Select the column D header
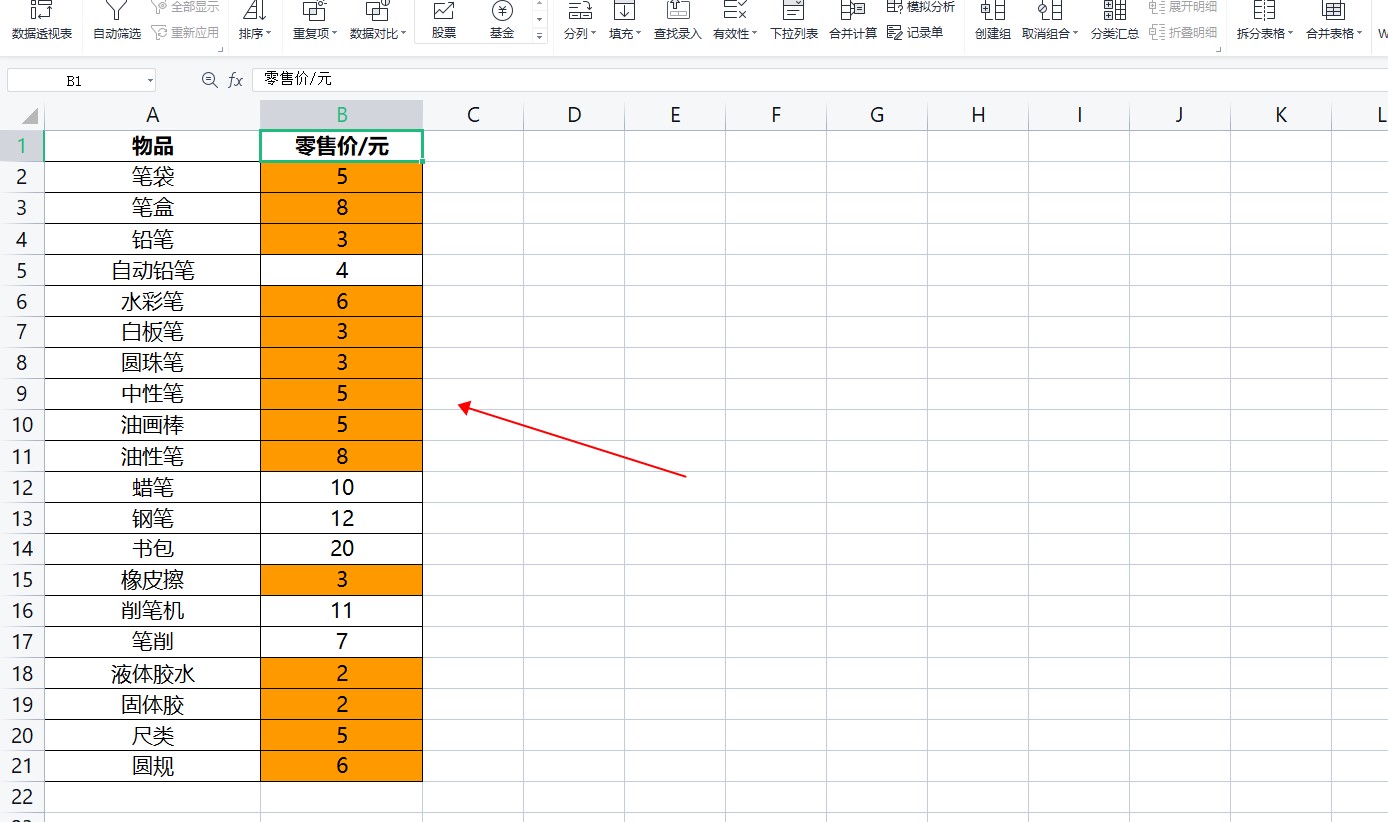 click(574, 115)
